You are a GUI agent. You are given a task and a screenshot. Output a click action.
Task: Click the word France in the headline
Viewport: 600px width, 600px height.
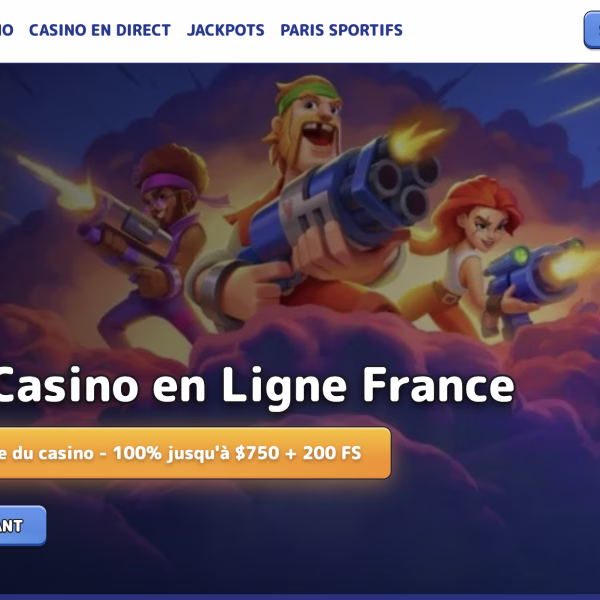(439, 385)
